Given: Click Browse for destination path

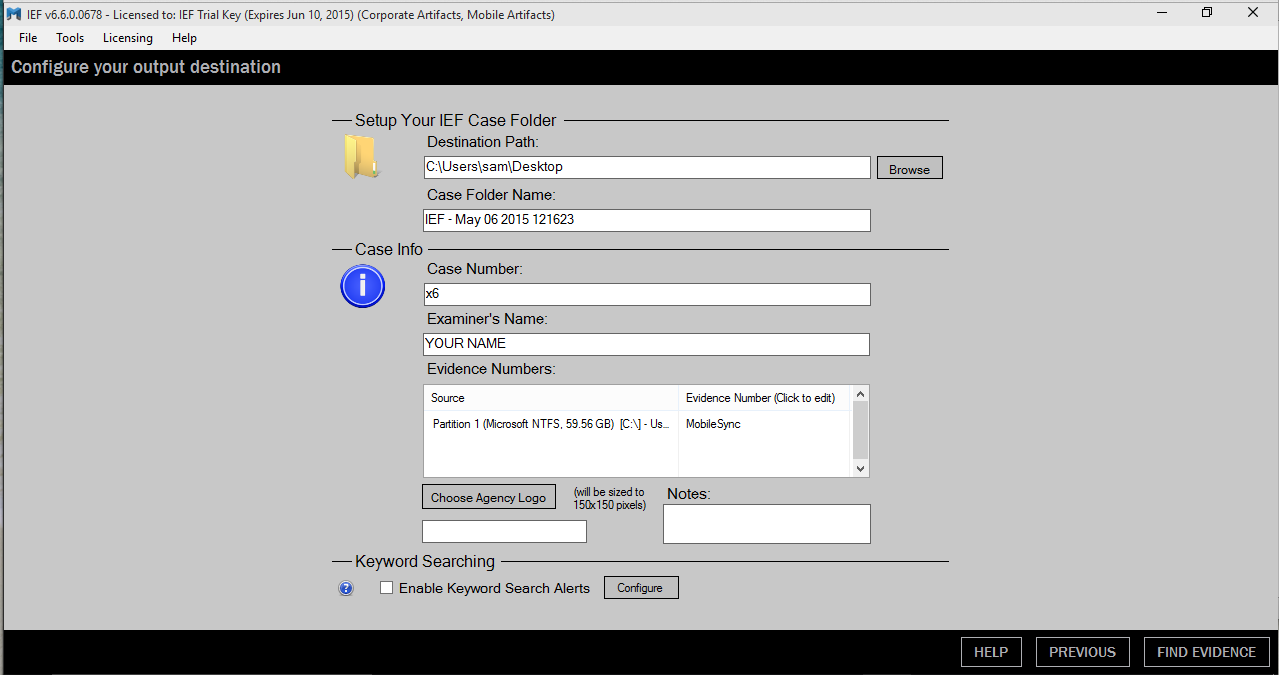Looking at the screenshot, I should 910,168.
